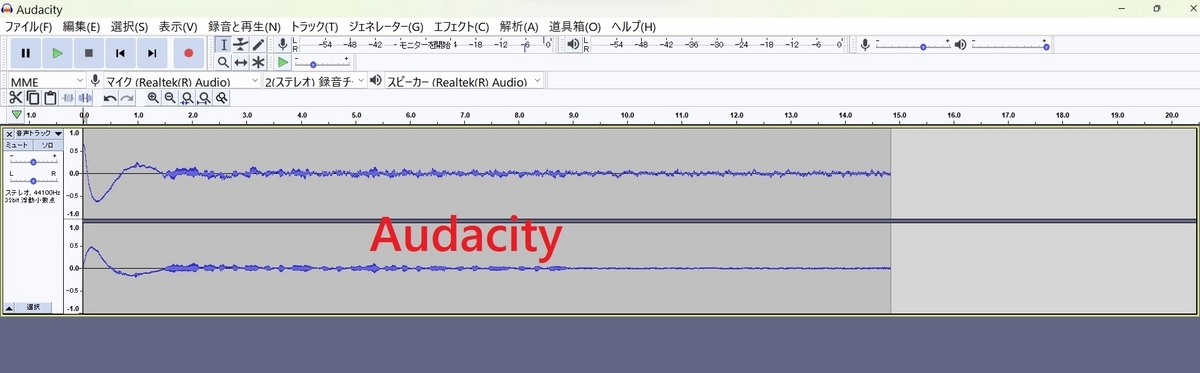Fit selection to window width
This screenshot has width=1200, height=373.
[x=187, y=97]
